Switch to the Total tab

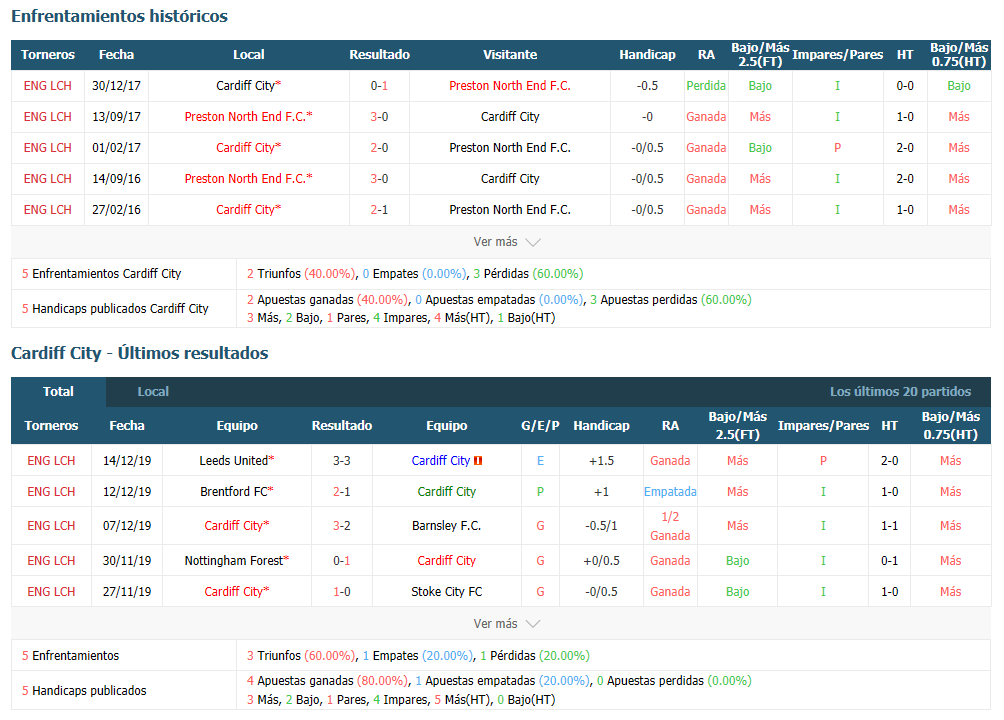pos(58,392)
